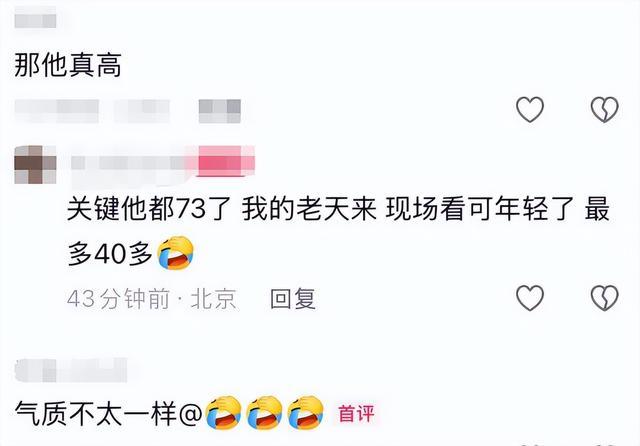Viewport: 640px width, 446px height.
Task: Tap the dark grey blurred block under "那他真高"
Action: coord(220,111)
